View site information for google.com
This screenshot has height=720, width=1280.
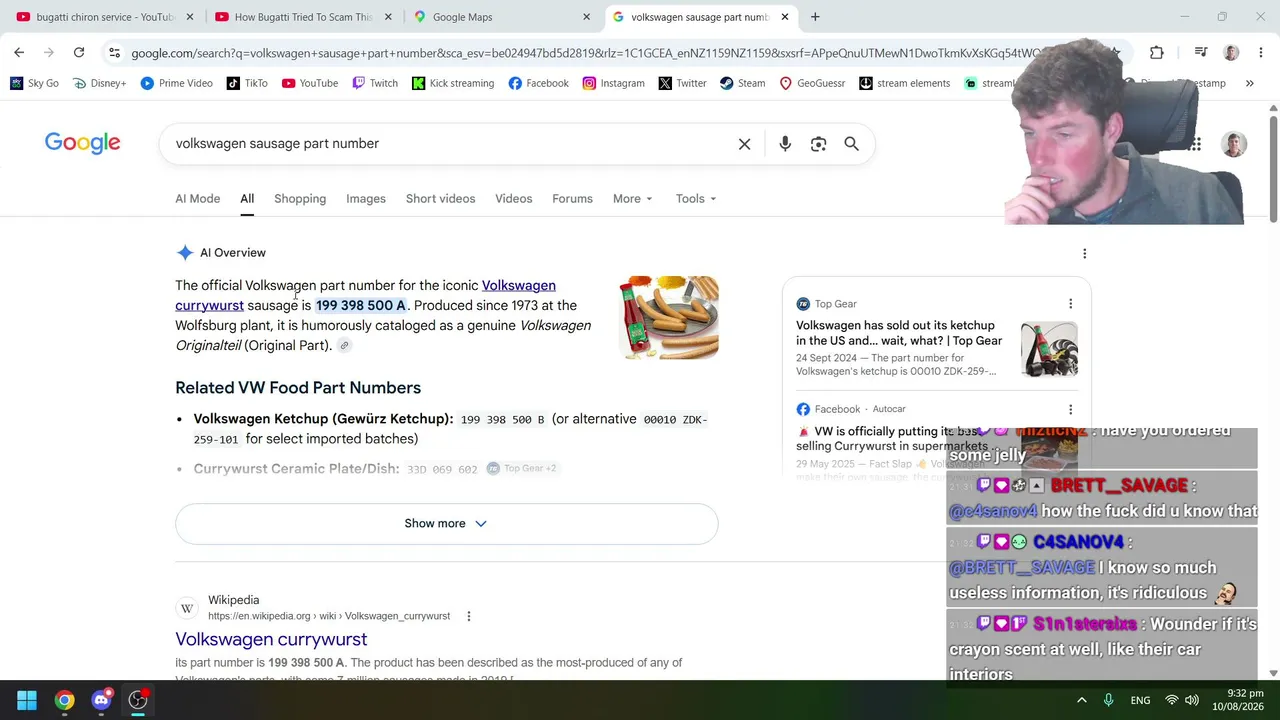[x=114, y=53]
